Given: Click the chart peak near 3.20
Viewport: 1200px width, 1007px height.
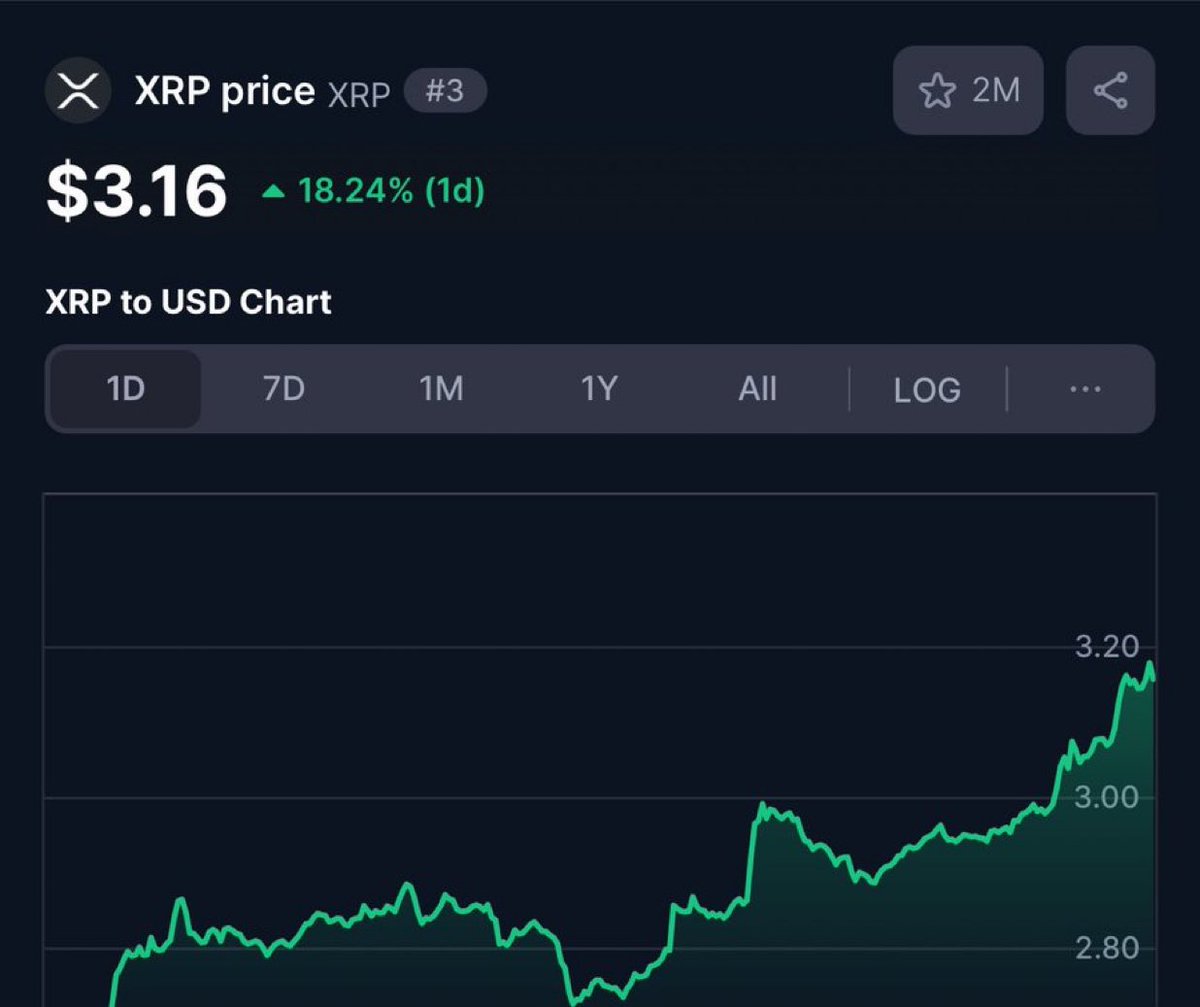Looking at the screenshot, I should [1150, 663].
